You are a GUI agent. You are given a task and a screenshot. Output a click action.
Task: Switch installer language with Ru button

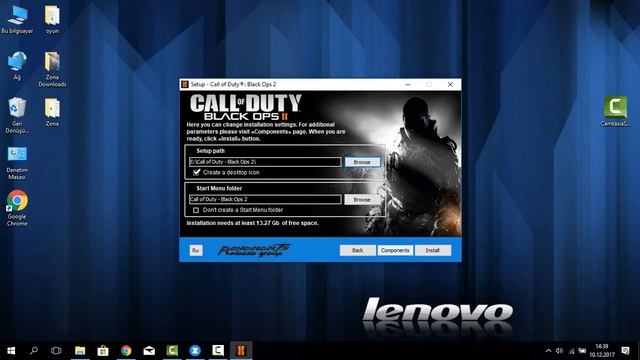(196, 250)
